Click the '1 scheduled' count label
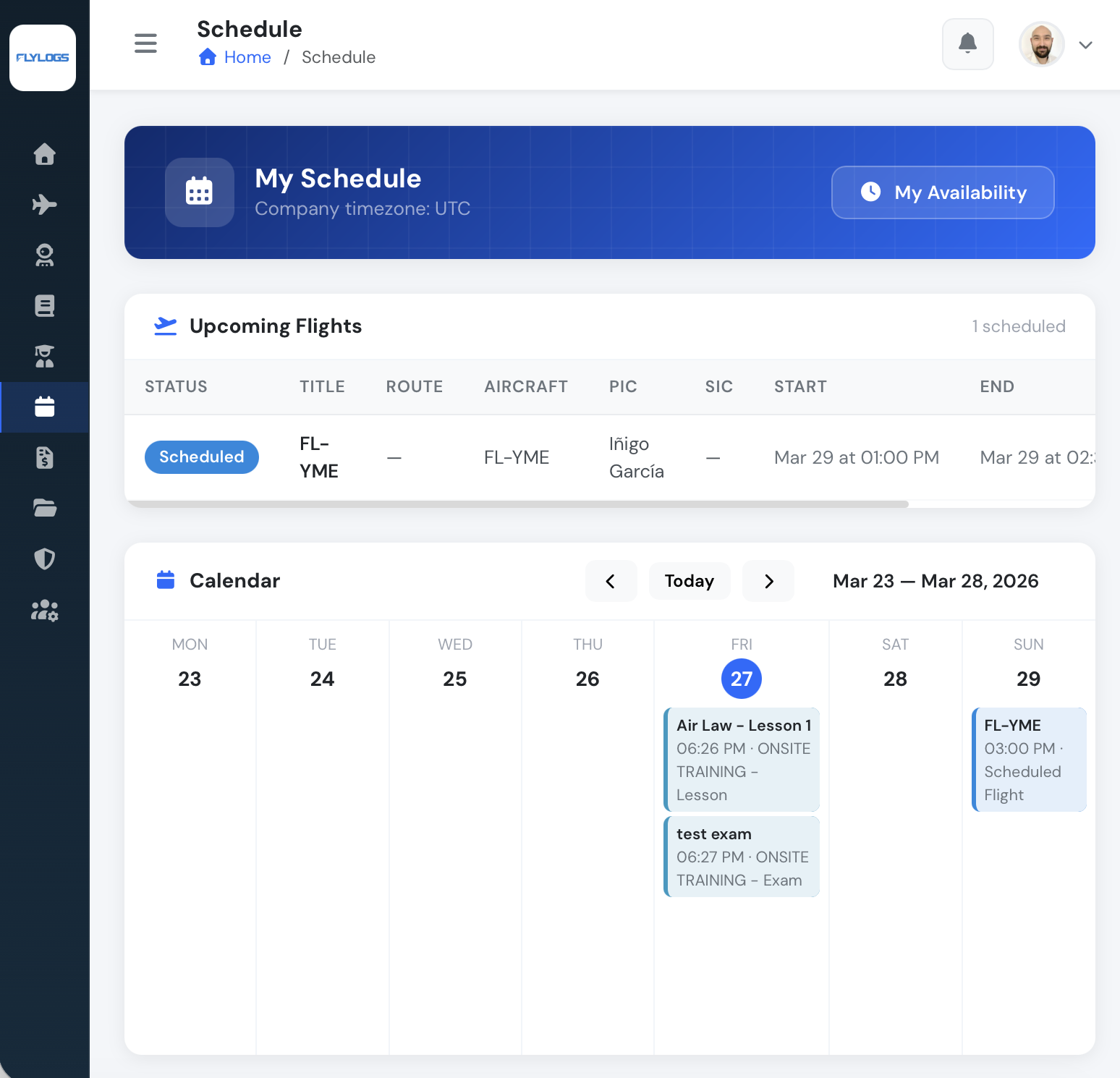Screen dimensions: 1120x1078 [1019, 326]
